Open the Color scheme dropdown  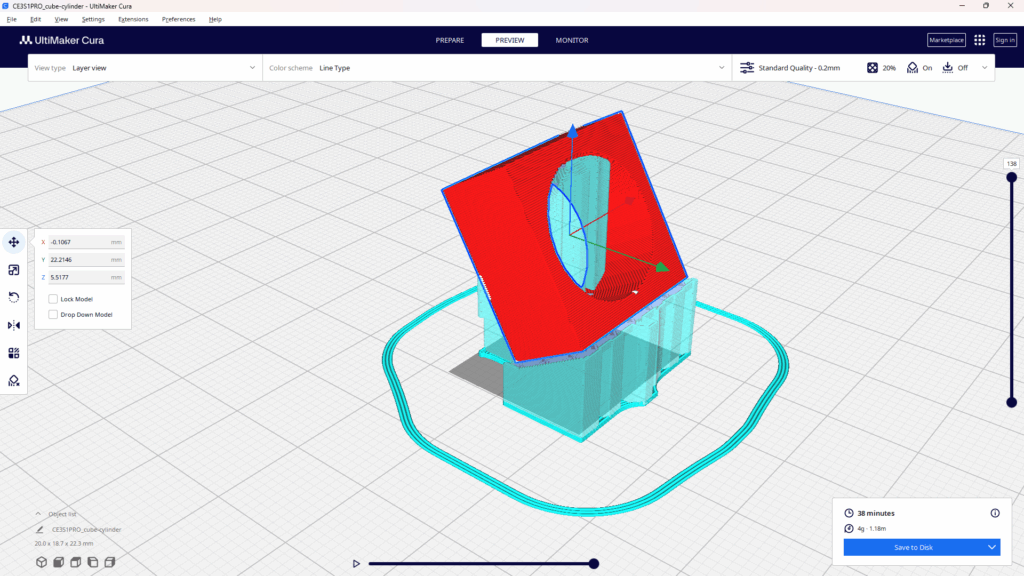point(495,68)
